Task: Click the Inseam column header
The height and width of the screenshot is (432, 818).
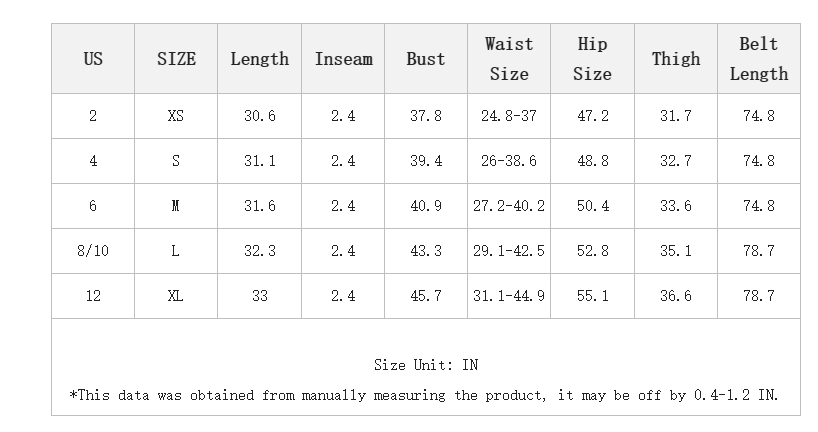Action: click(x=343, y=59)
